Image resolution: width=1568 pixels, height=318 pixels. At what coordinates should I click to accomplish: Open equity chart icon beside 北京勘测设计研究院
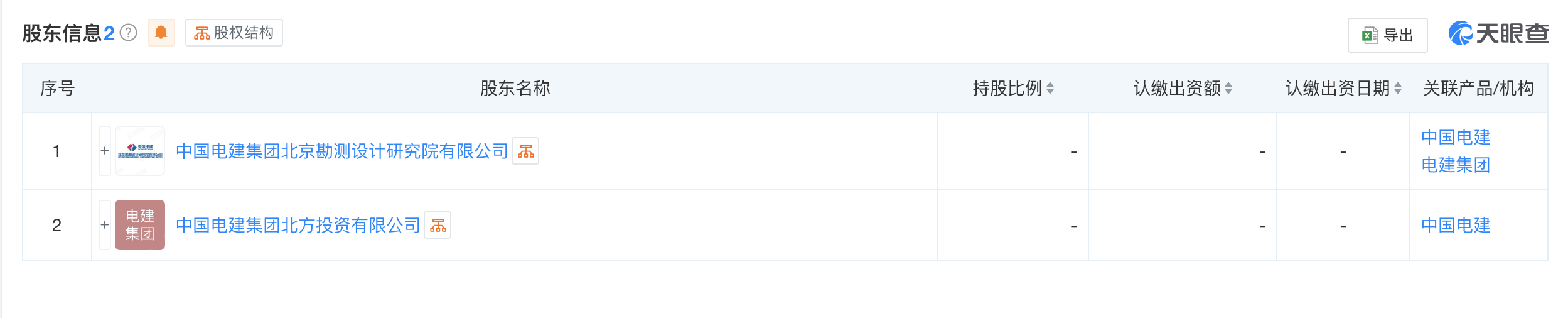(x=525, y=151)
